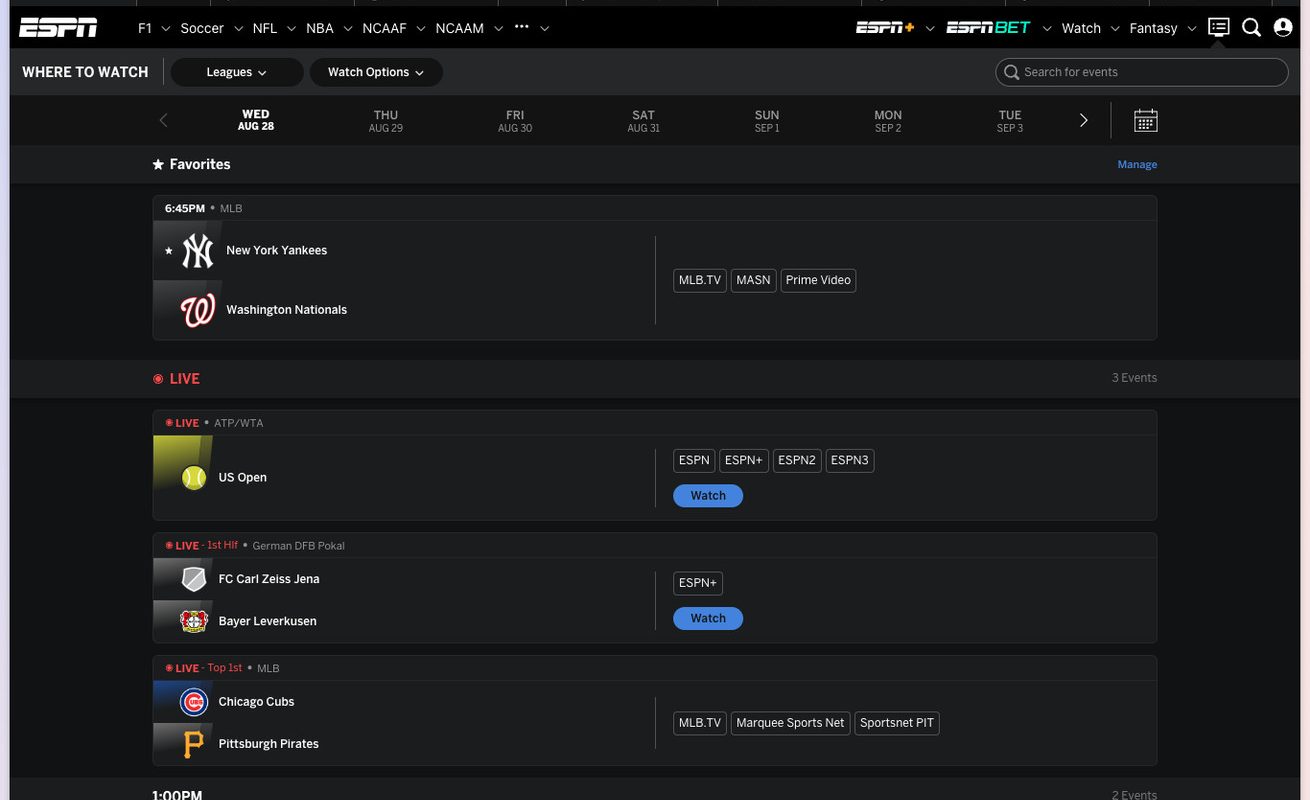Click the WHERE TO WATCH heading

click(x=85, y=72)
